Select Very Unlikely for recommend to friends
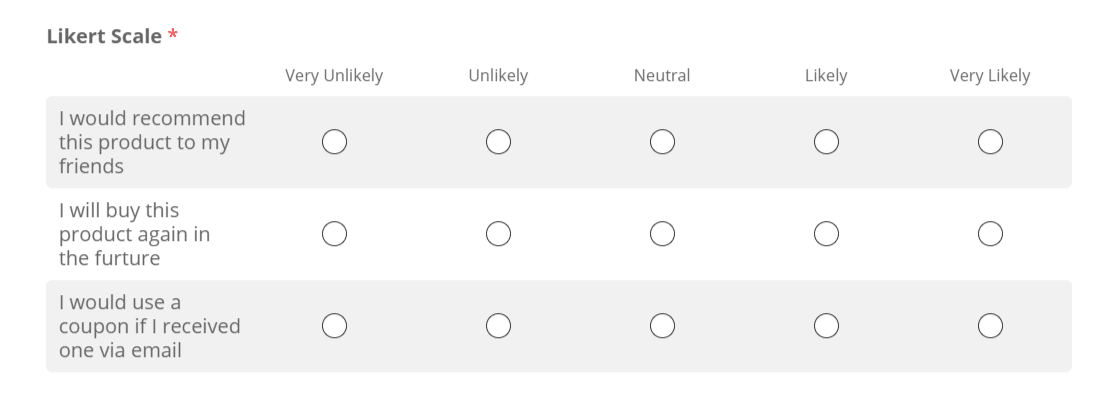 [335, 142]
